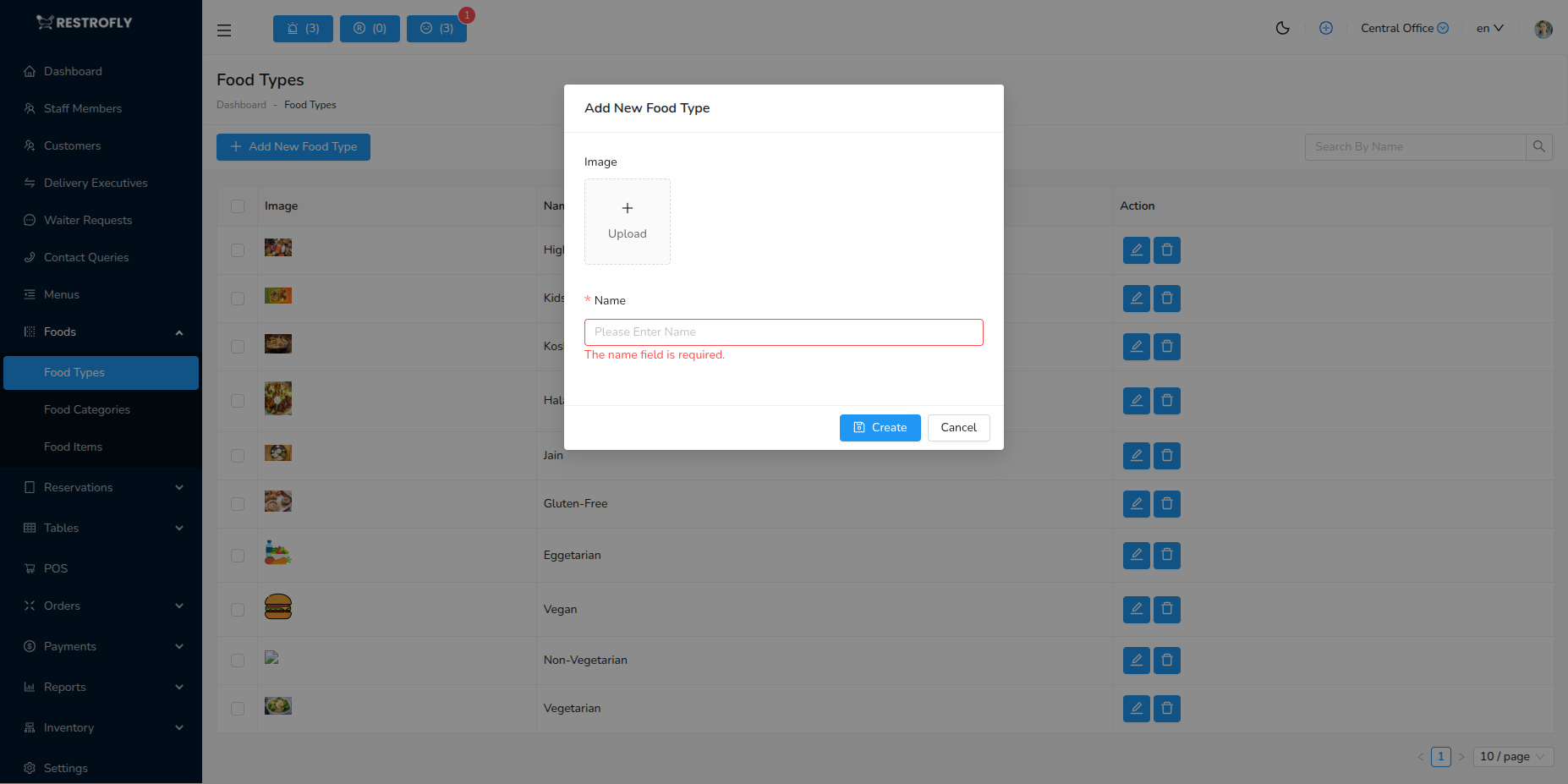Open the image Upload picker
This screenshot has height=784, width=1568.
click(x=628, y=221)
